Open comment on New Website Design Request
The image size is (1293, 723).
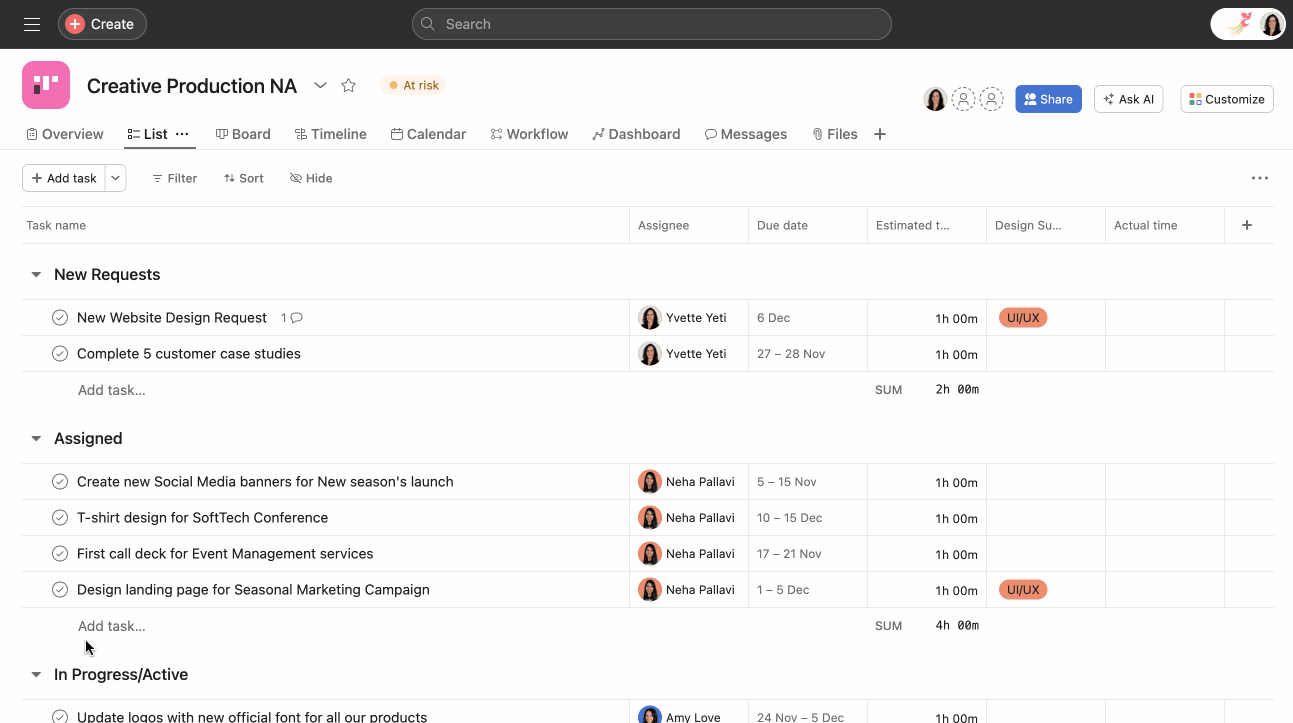tap(292, 318)
